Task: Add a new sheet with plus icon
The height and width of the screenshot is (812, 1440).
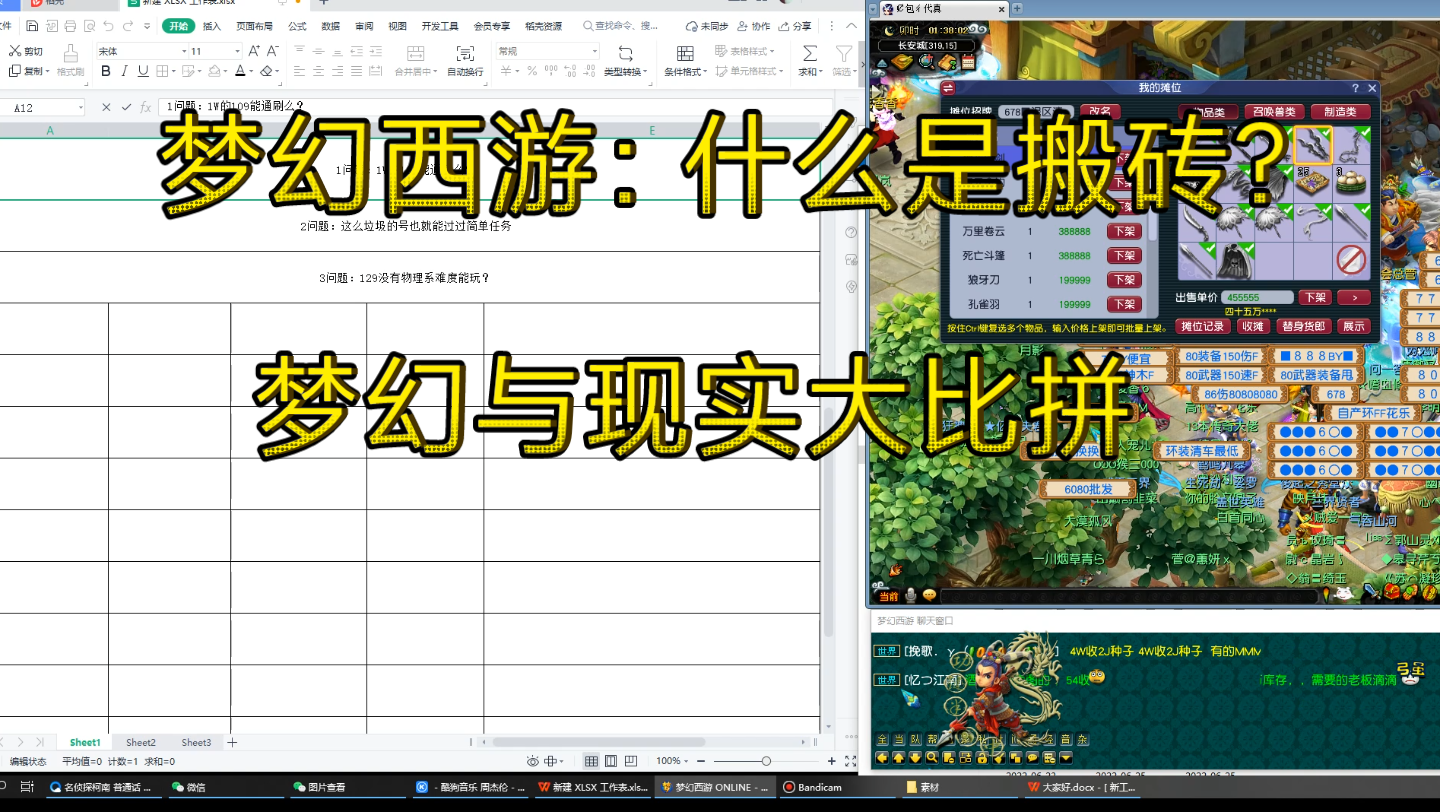Action: point(232,742)
